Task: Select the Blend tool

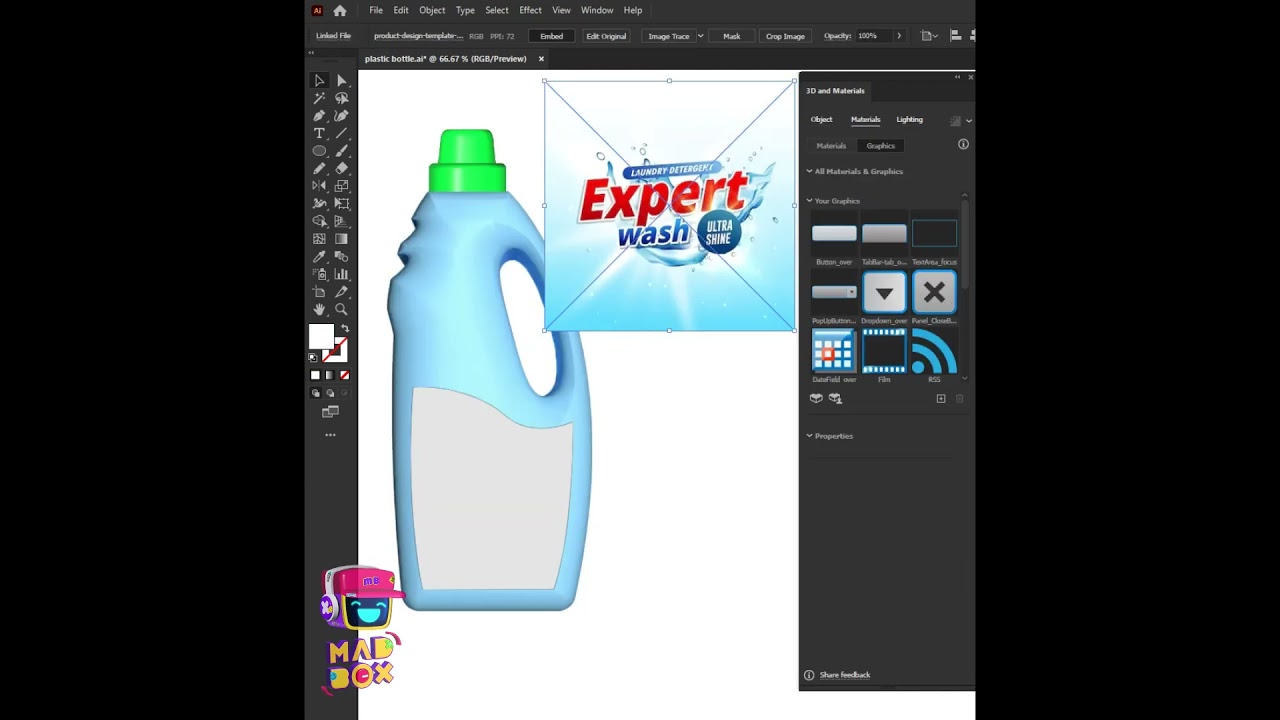Action: [x=341, y=257]
